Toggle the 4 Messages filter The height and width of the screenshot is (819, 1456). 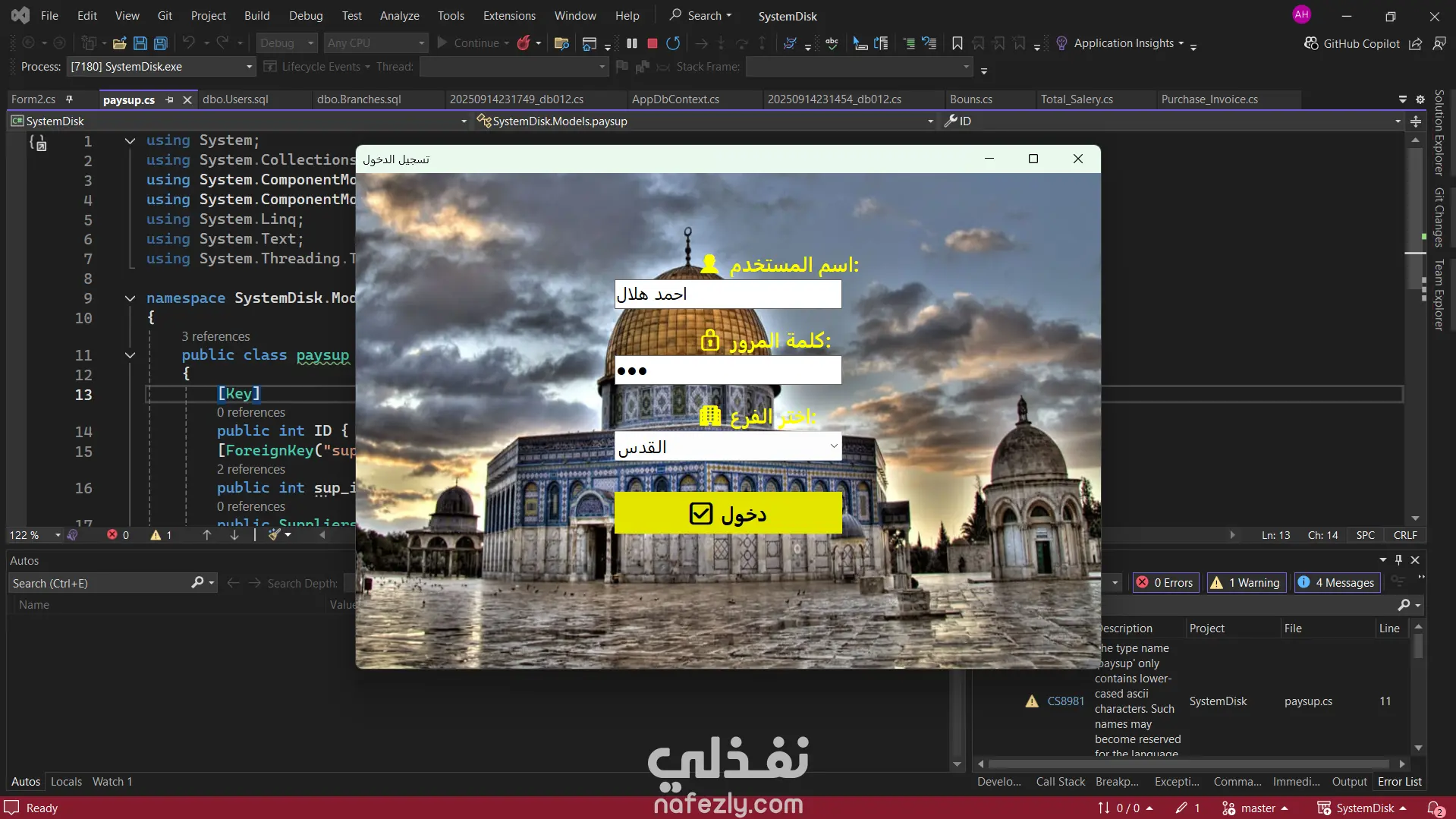(x=1337, y=583)
